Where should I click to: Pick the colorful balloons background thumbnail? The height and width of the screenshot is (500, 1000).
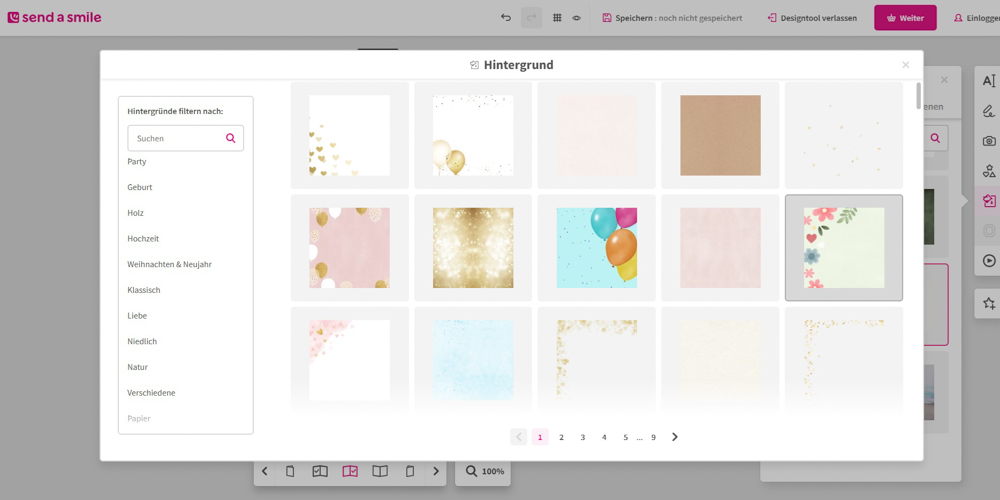coord(597,247)
